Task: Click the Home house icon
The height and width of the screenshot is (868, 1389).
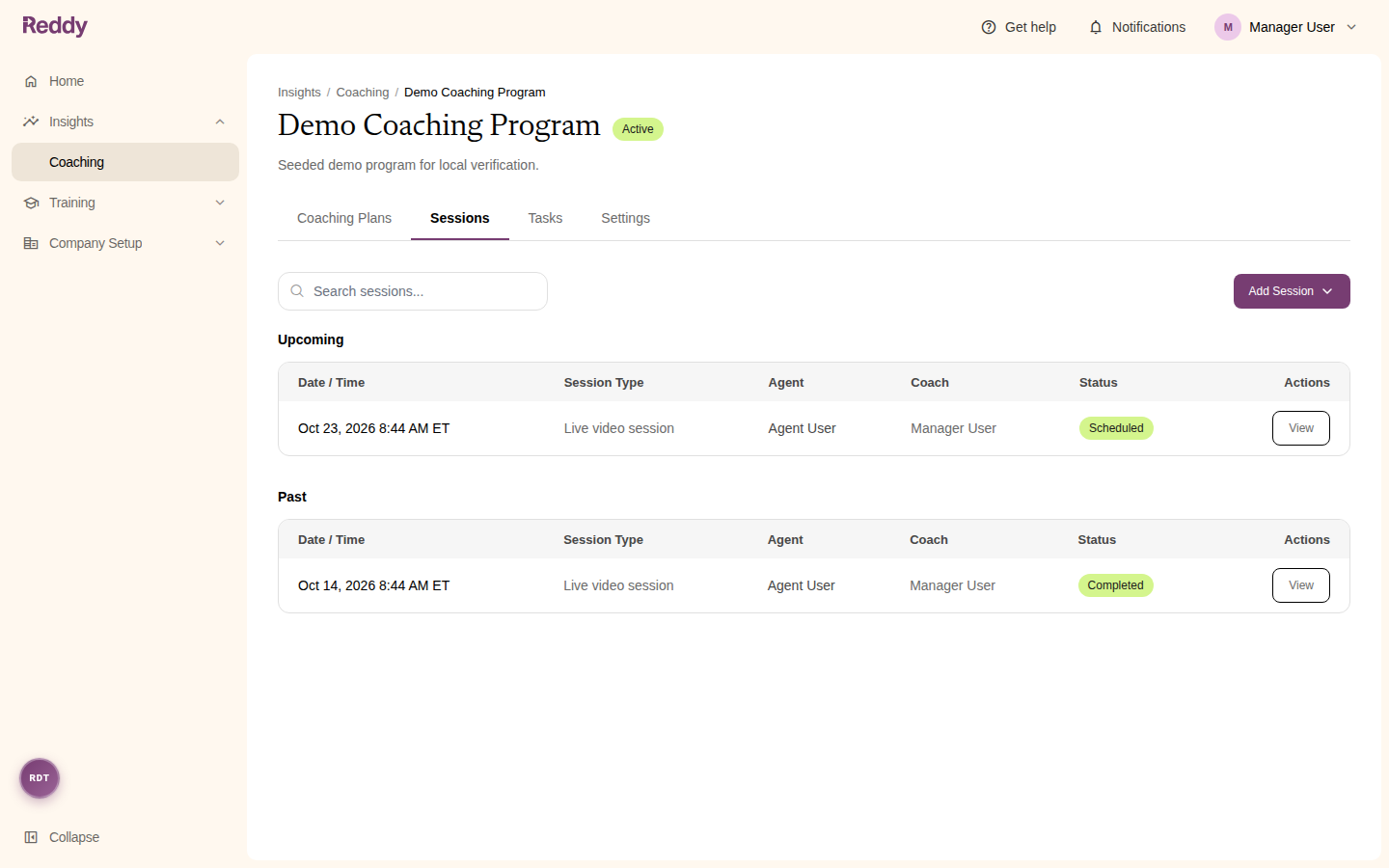Action: click(x=31, y=81)
